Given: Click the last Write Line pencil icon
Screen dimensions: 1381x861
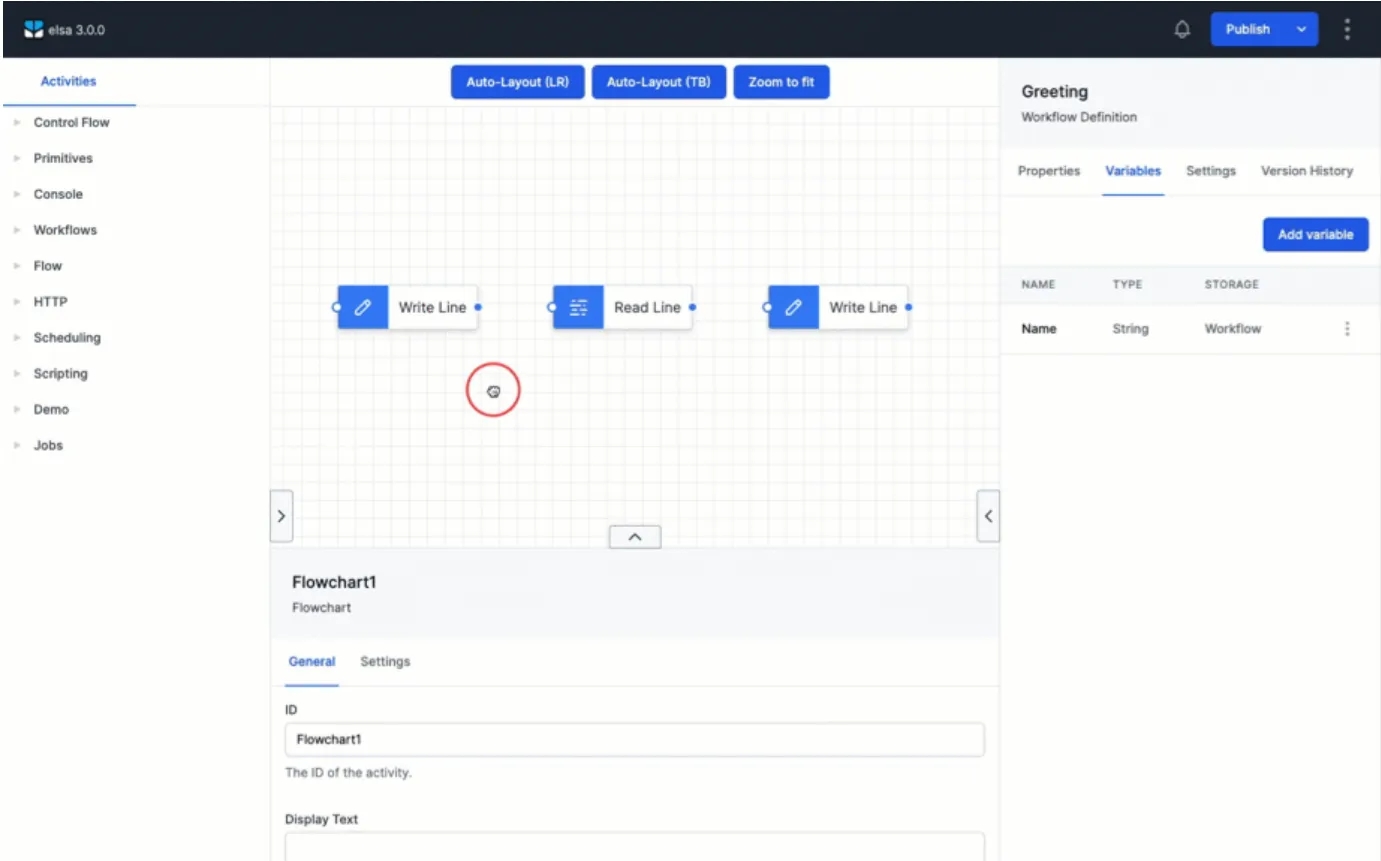Looking at the screenshot, I should (794, 307).
